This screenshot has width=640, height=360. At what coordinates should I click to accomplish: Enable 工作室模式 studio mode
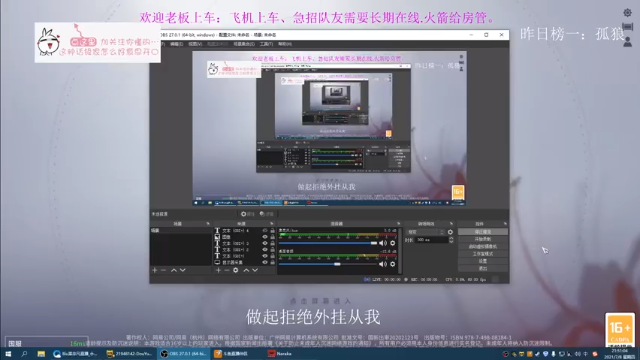coord(483,254)
